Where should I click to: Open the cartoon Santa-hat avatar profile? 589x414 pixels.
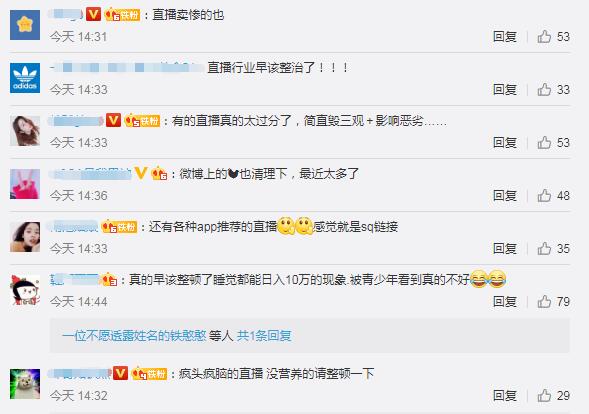[x=25, y=290]
